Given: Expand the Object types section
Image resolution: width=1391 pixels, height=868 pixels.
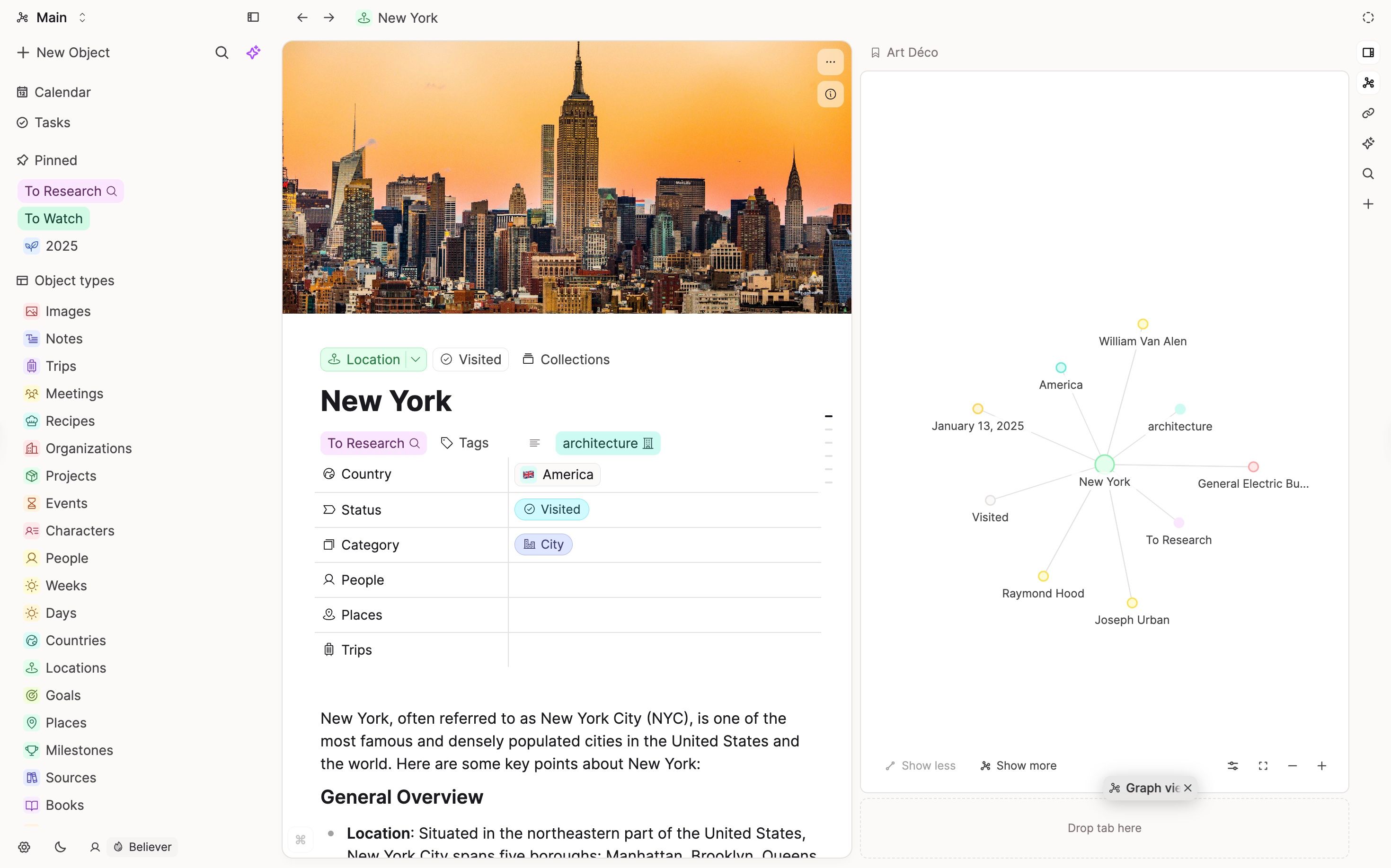Looking at the screenshot, I should point(73,280).
